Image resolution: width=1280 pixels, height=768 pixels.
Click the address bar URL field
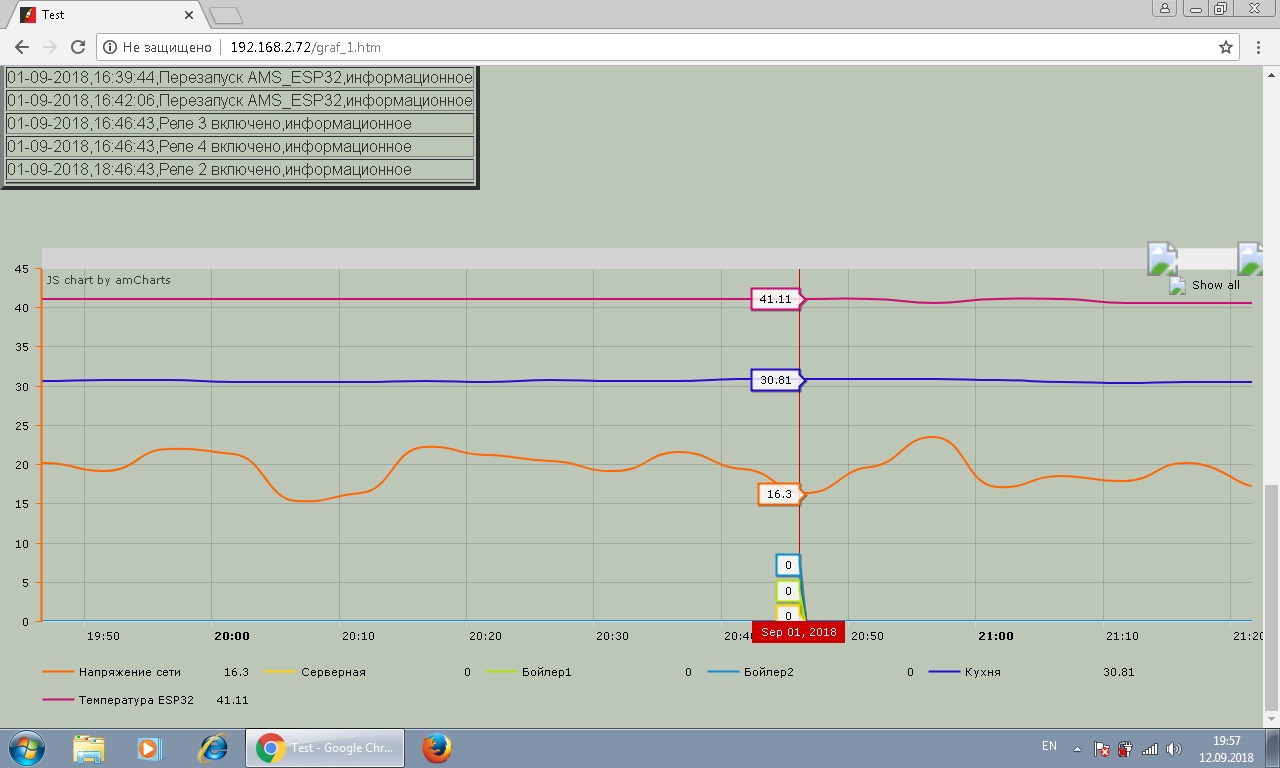click(x=700, y=47)
